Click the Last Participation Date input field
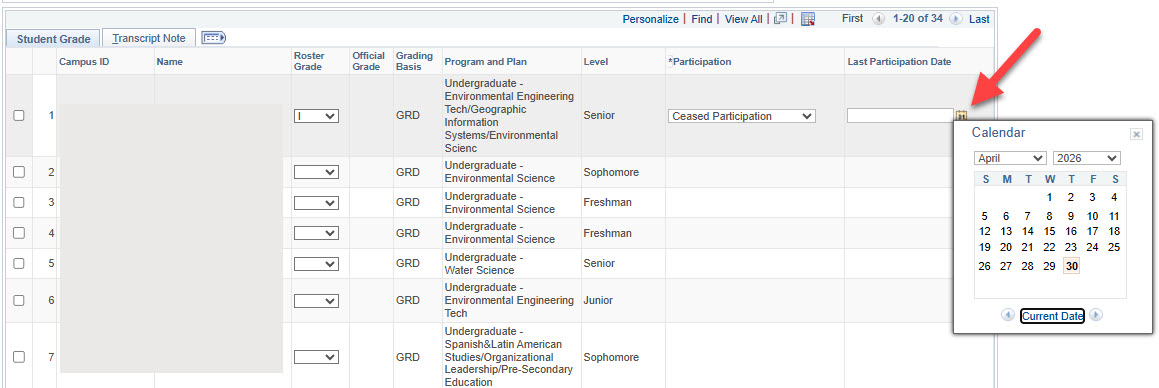This screenshot has width=1159, height=388. click(900, 115)
